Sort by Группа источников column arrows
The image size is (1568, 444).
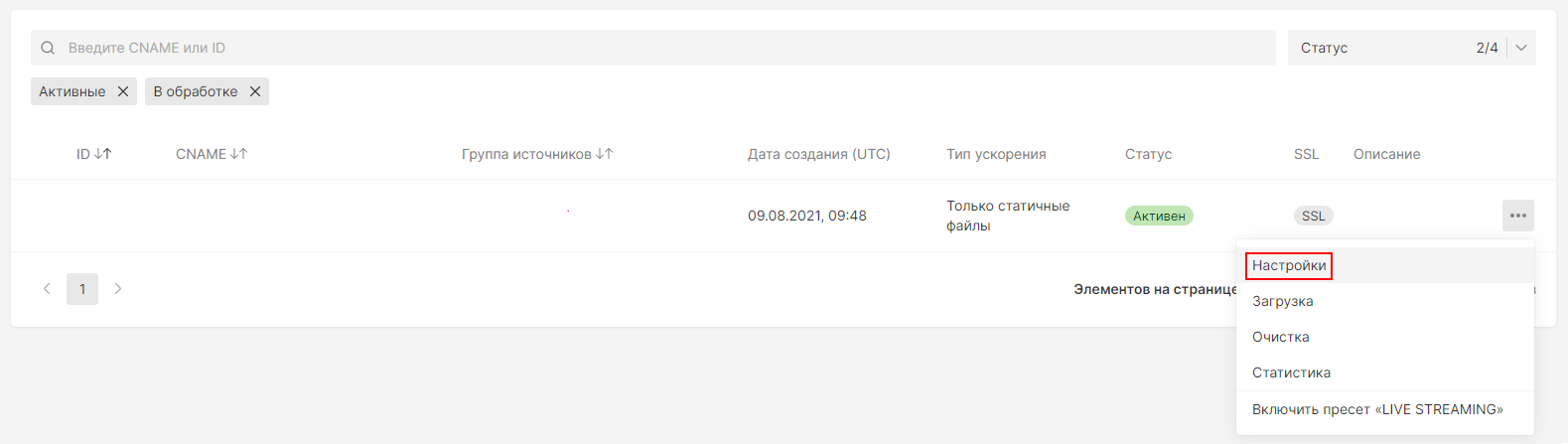pyautogui.click(x=605, y=154)
